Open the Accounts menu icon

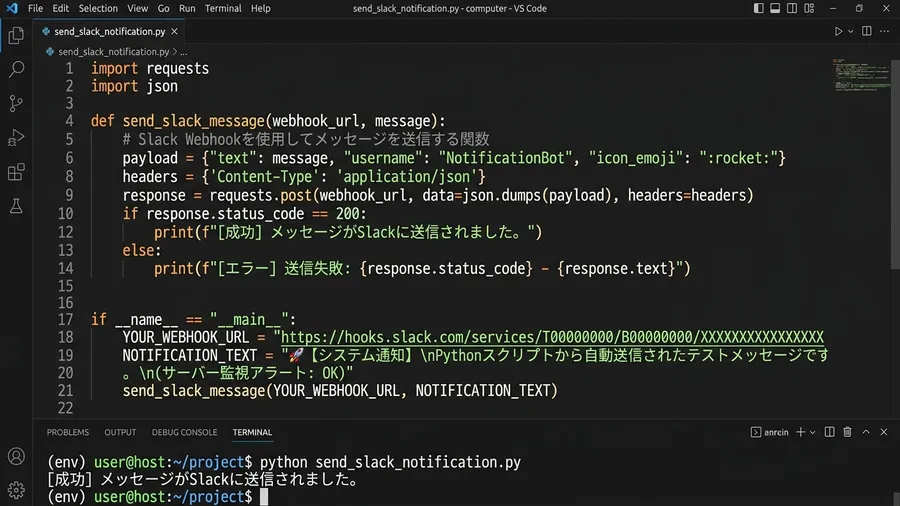click(x=16, y=456)
